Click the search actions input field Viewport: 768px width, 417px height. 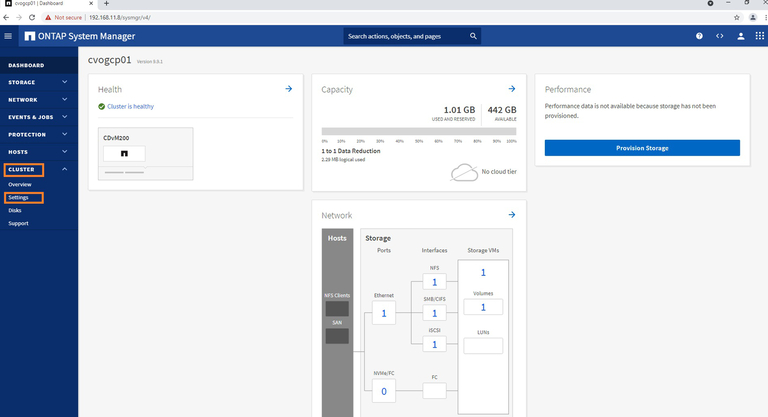pyautogui.click(x=405, y=37)
